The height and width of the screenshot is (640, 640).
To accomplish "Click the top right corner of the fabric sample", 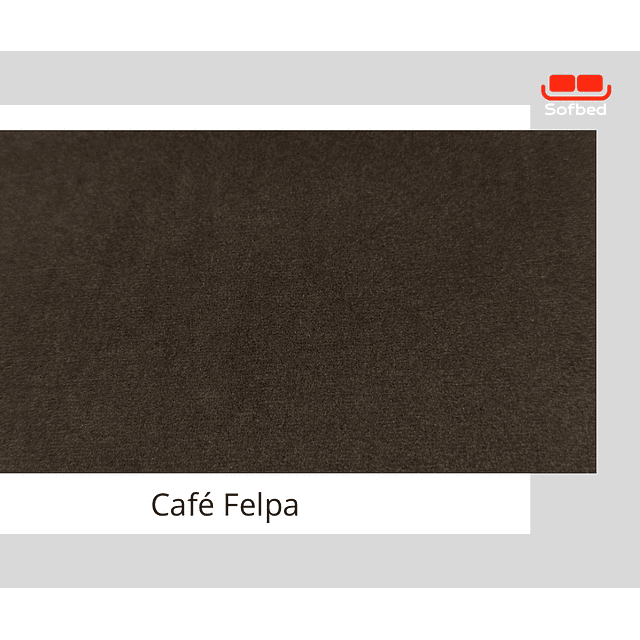I will coord(595,131).
